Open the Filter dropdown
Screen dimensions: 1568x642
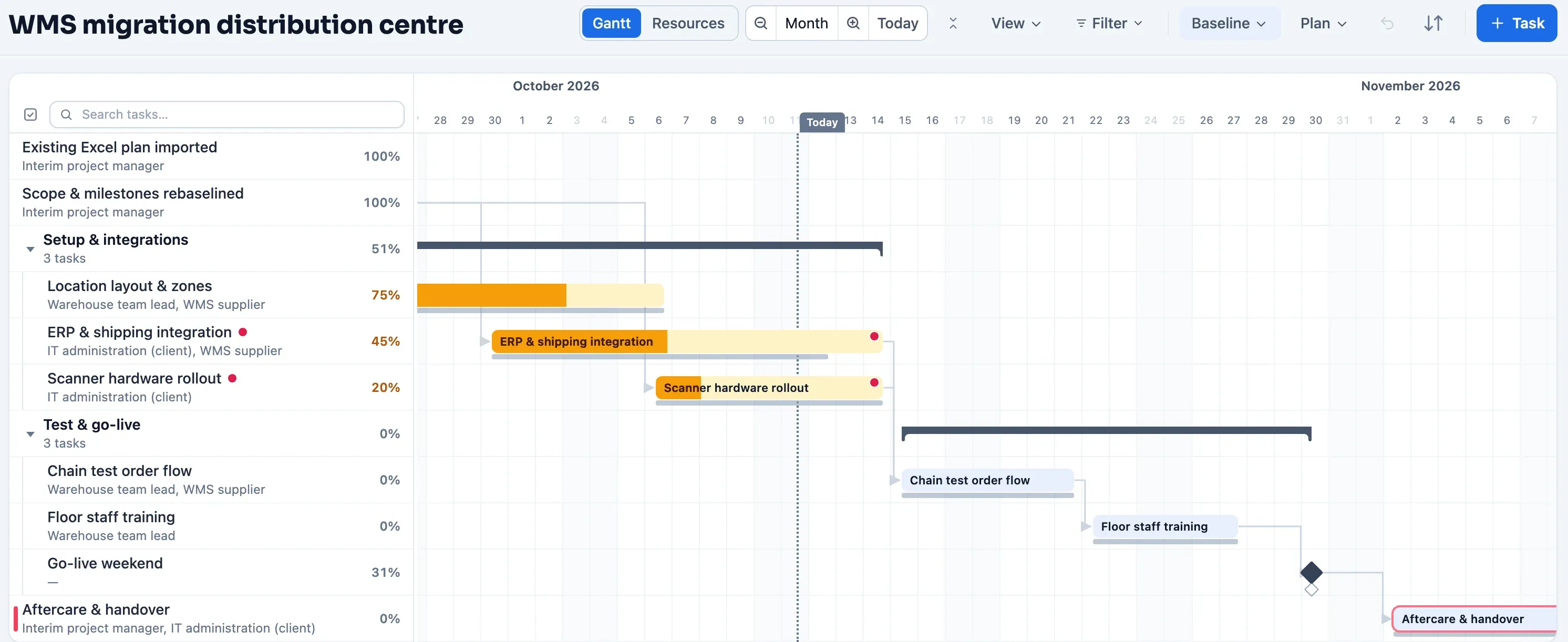click(x=1109, y=23)
